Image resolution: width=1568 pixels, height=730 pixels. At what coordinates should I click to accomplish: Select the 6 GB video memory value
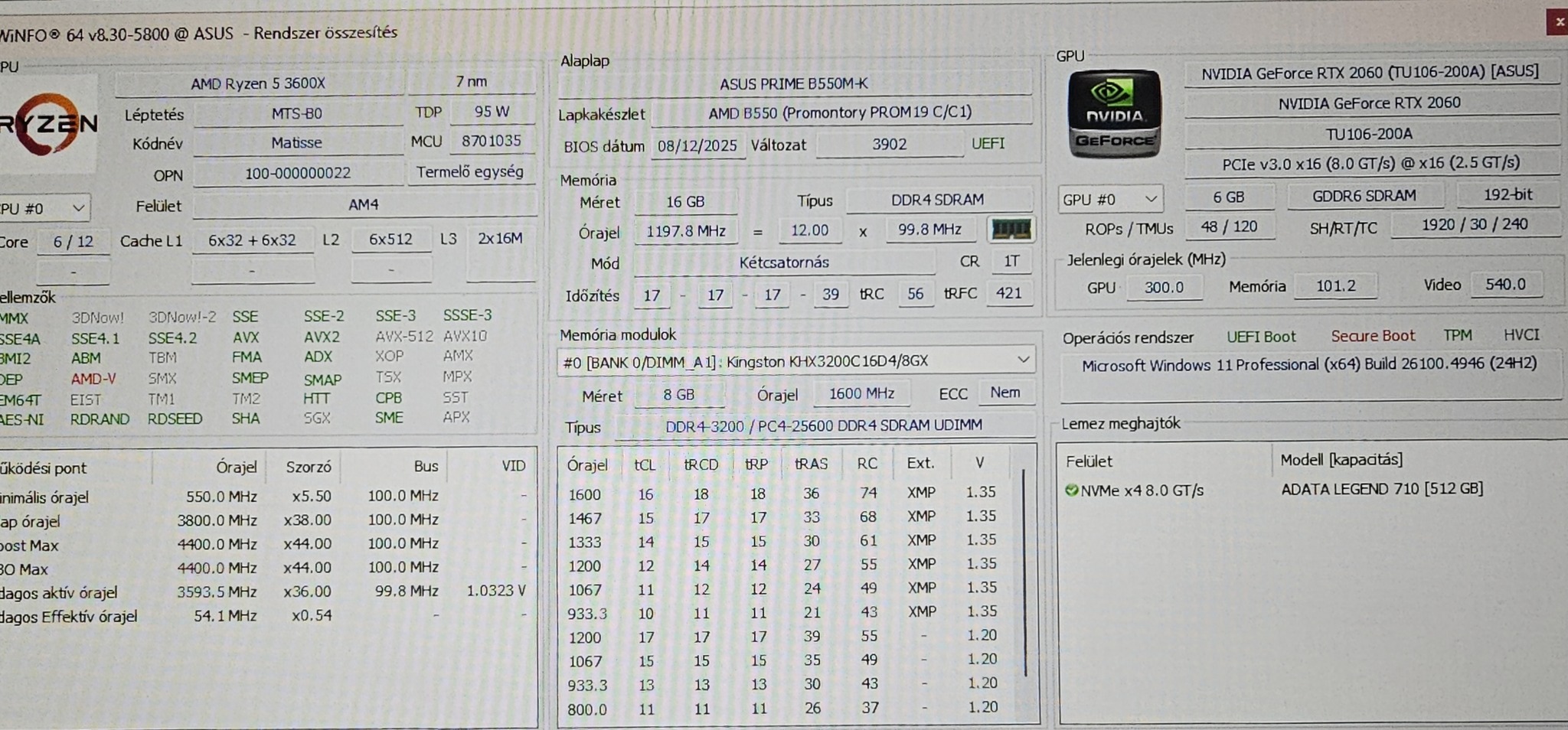point(1229,197)
